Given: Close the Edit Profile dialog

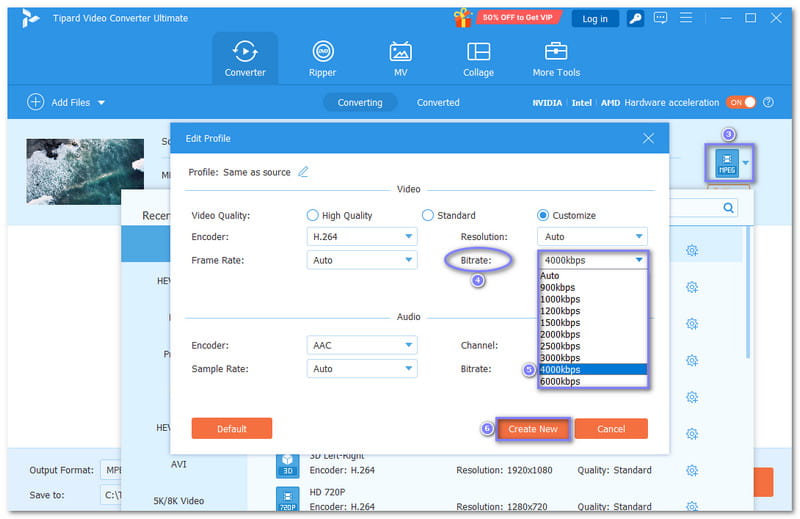Looking at the screenshot, I should tap(648, 138).
